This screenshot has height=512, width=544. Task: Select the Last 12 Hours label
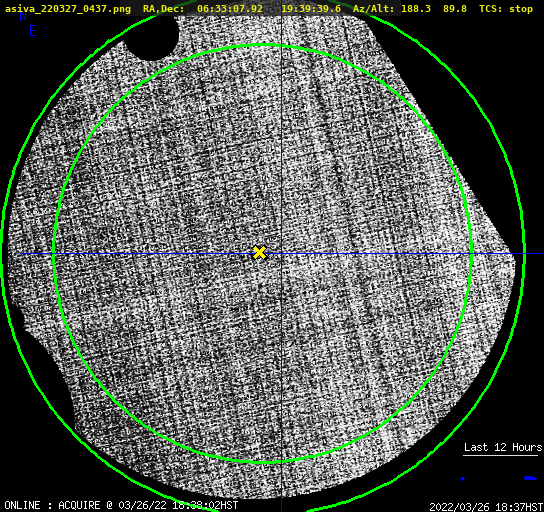click(x=503, y=447)
